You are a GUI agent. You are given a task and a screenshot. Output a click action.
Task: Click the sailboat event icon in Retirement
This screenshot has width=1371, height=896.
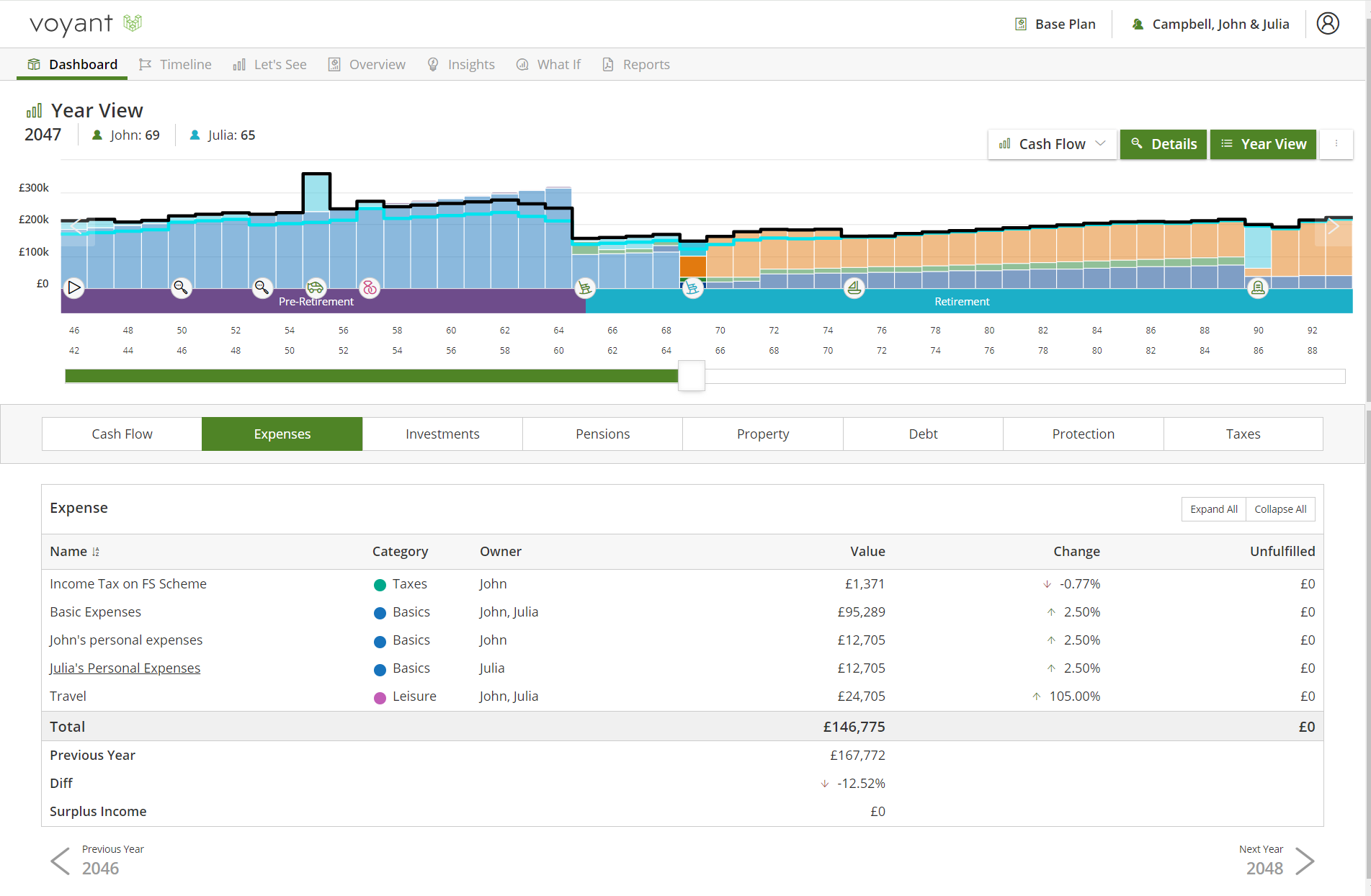click(x=854, y=288)
